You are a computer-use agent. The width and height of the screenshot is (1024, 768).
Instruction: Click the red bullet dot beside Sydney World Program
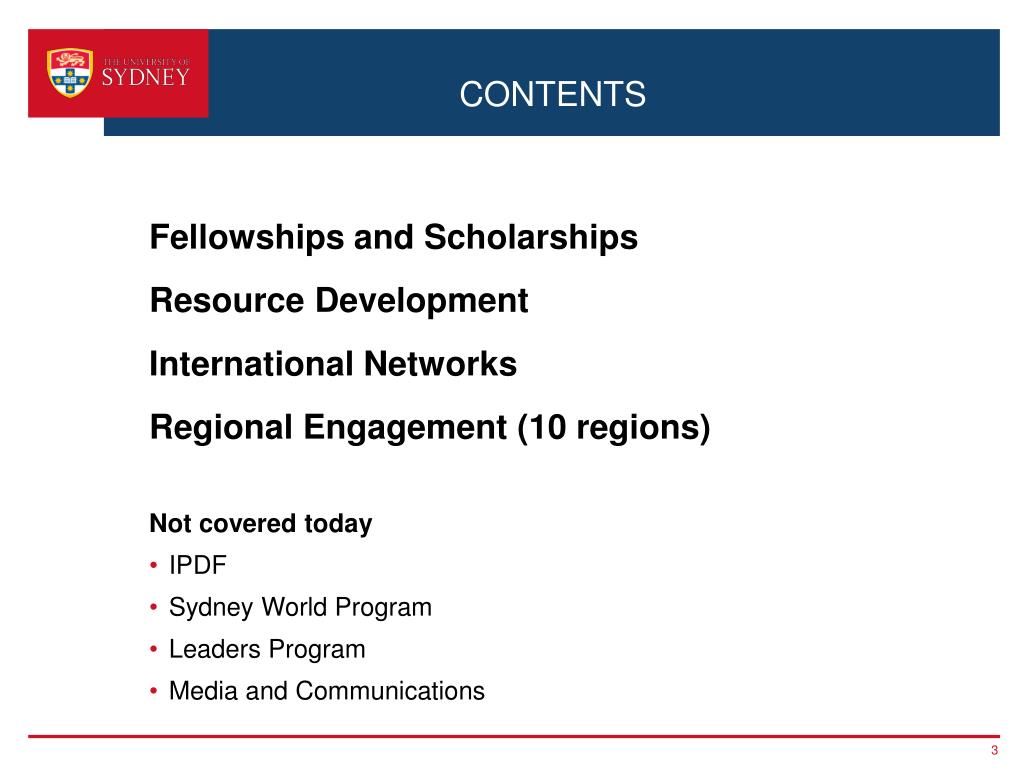(153, 607)
